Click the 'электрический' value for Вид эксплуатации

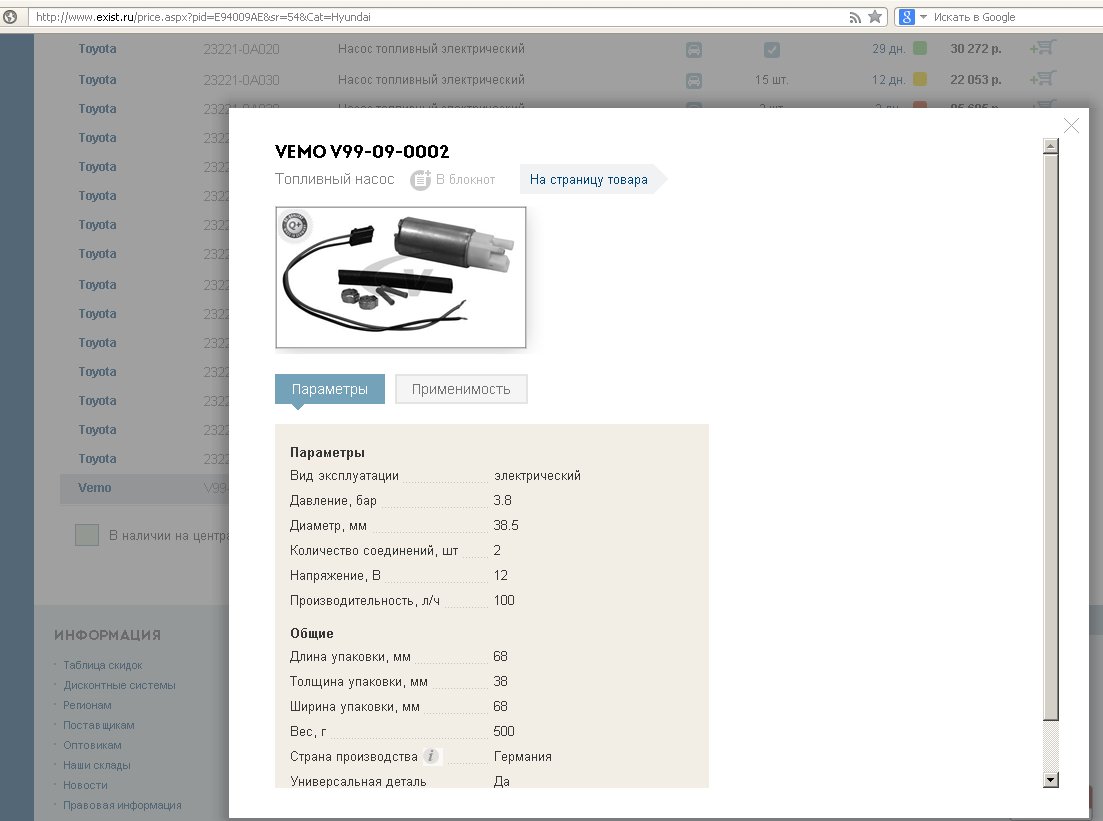tap(537, 476)
